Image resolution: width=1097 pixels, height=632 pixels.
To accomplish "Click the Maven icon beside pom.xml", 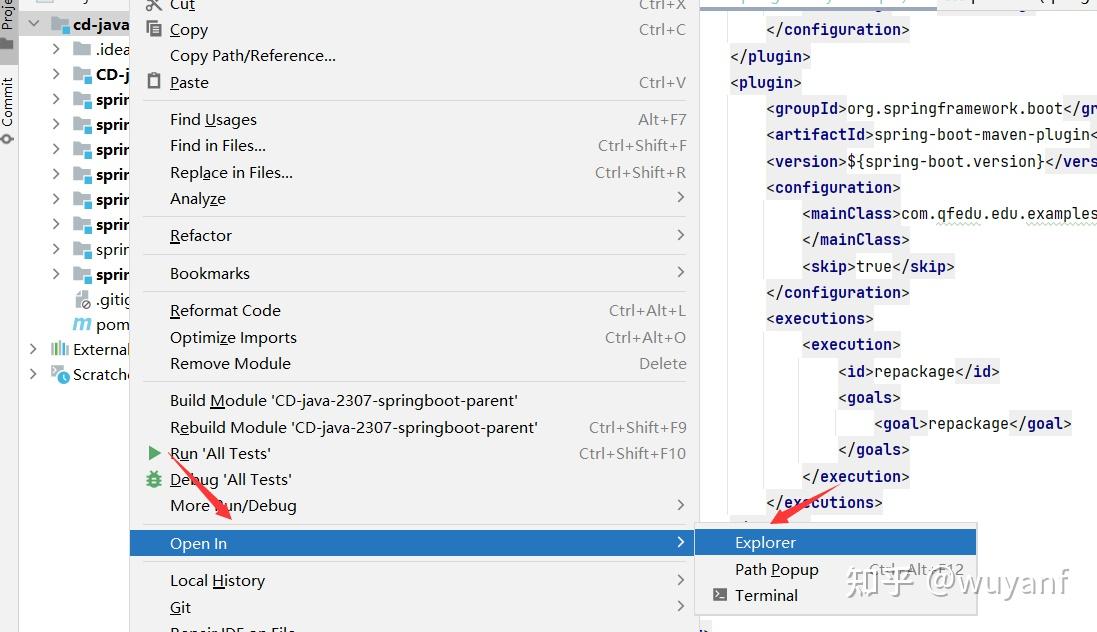I will coord(82,324).
